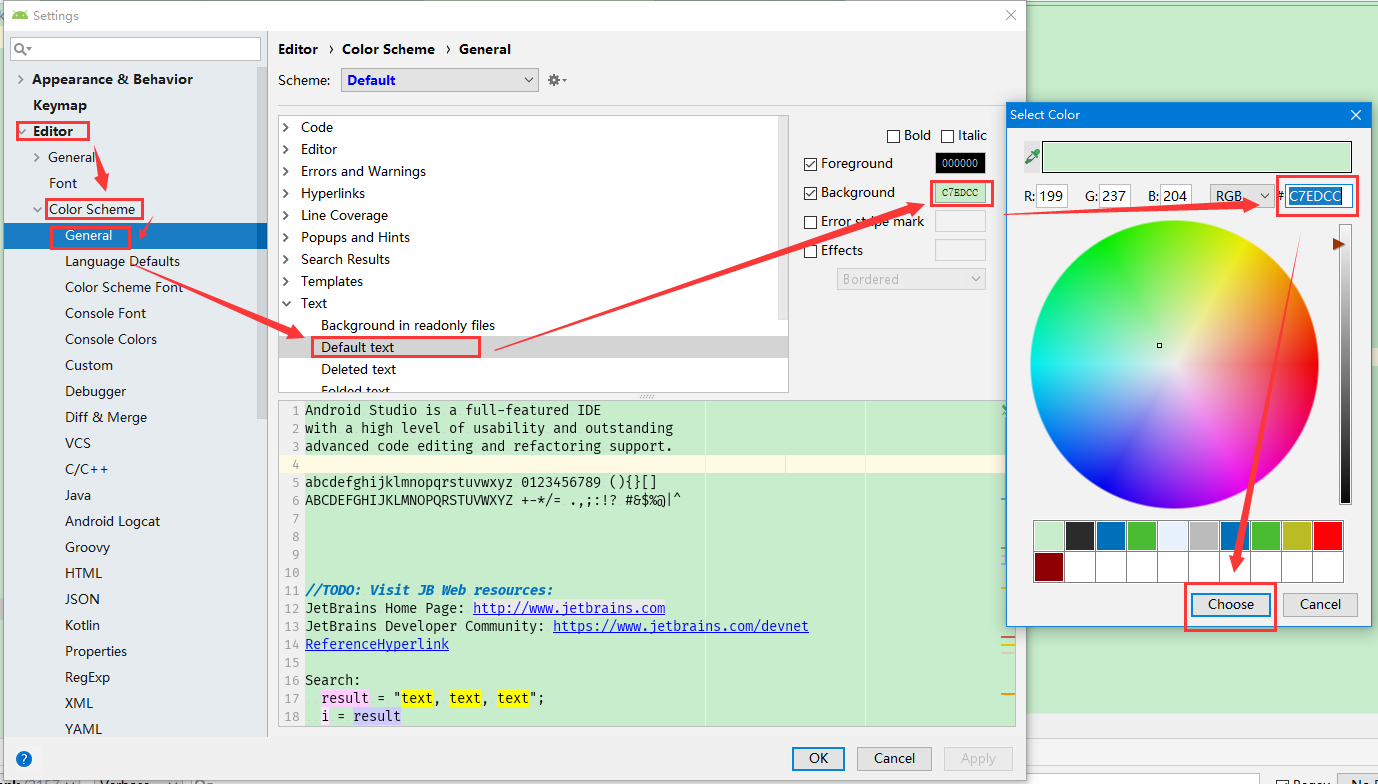
Task: Expand Appearance & Behavior section
Action: coord(20,79)
